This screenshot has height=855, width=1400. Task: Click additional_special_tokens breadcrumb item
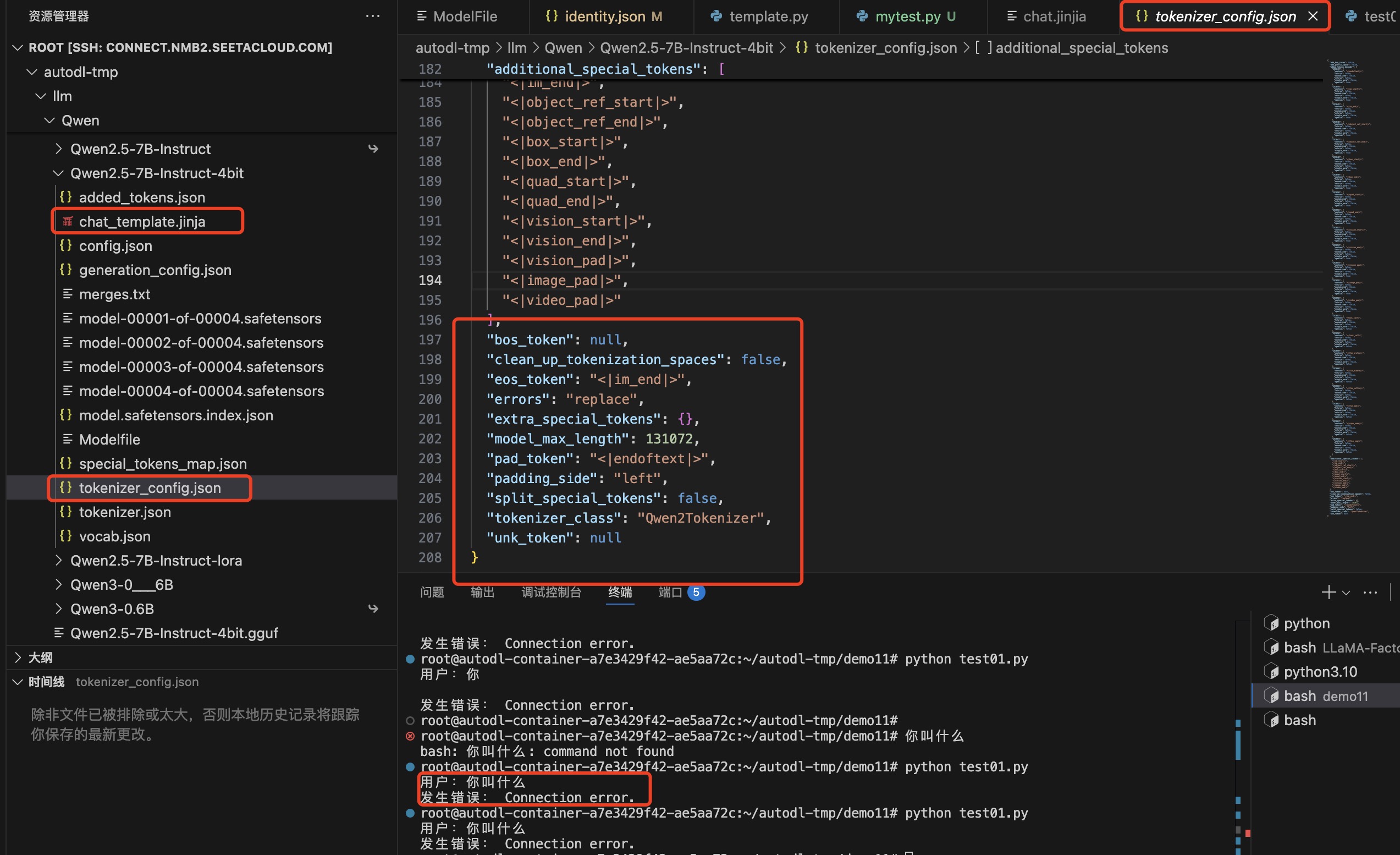[x=1081, y=48]
